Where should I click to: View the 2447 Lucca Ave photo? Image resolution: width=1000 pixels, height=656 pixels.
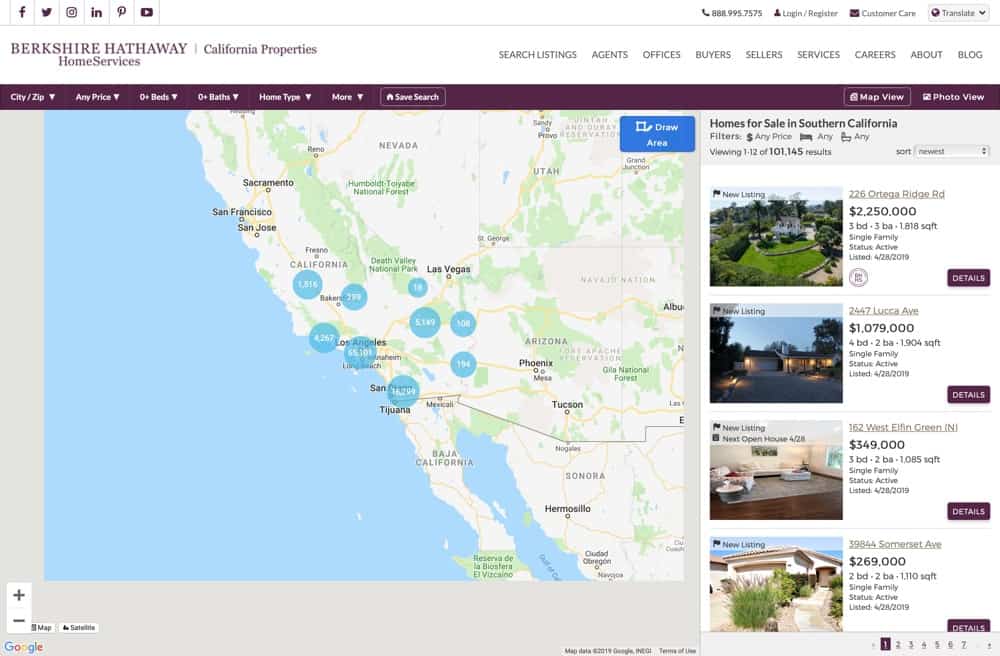[776, 353]
